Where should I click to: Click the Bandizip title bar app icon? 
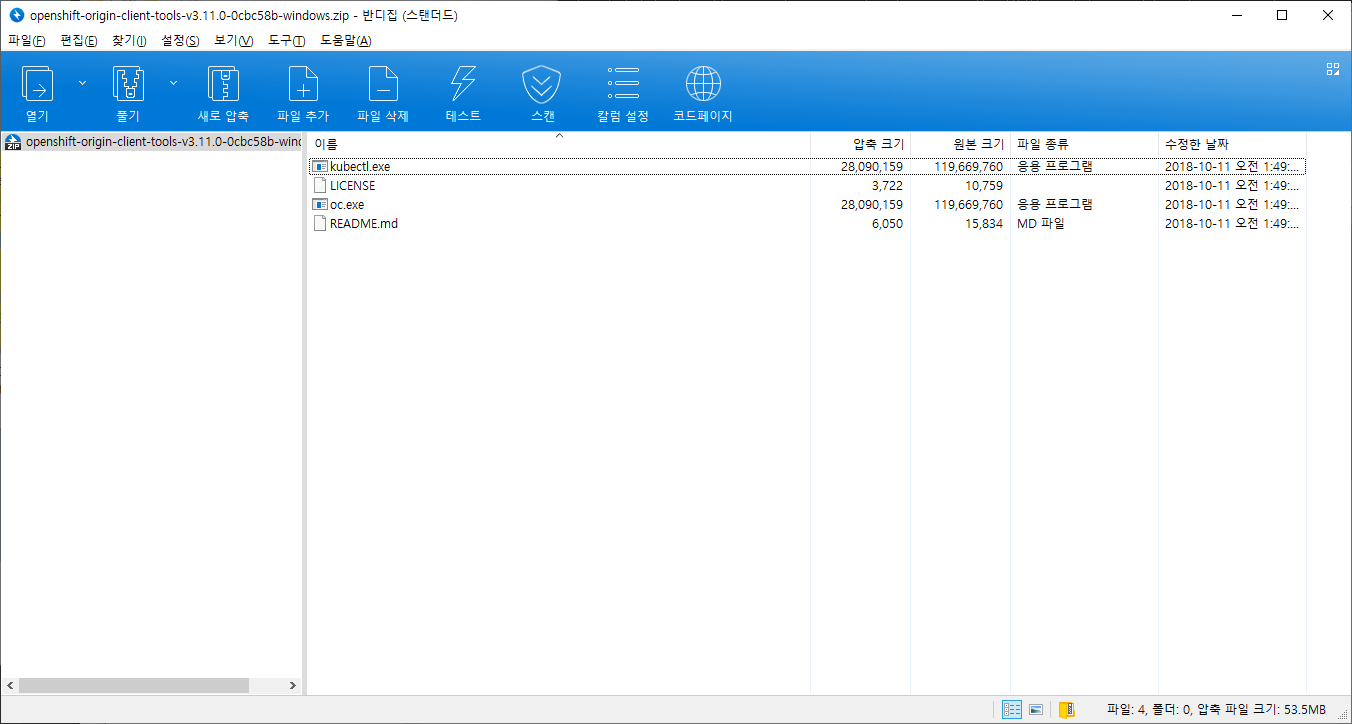(x=16, y=15)
